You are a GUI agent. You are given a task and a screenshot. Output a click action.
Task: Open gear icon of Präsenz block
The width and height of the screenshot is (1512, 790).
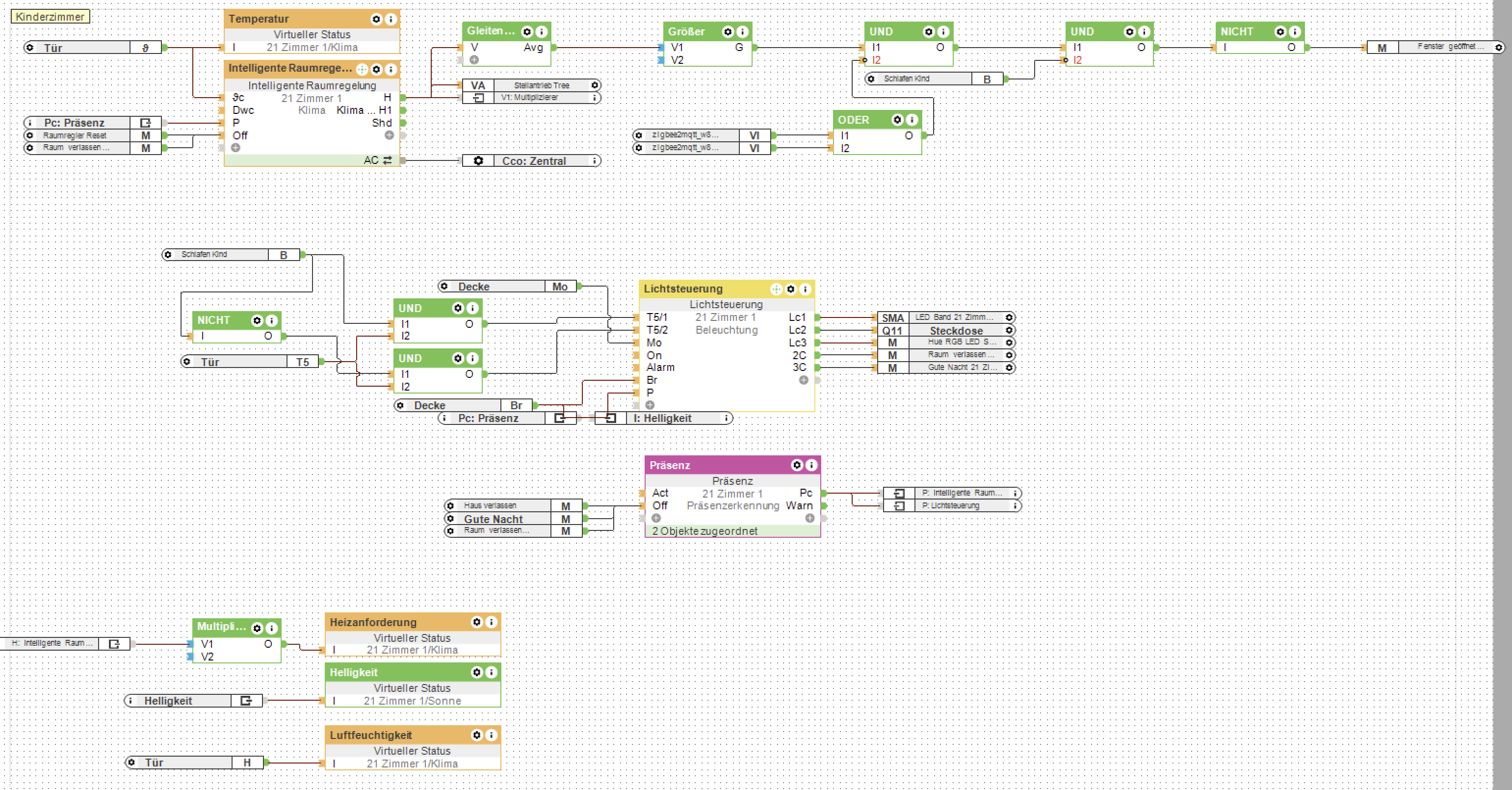click(797, 465)
